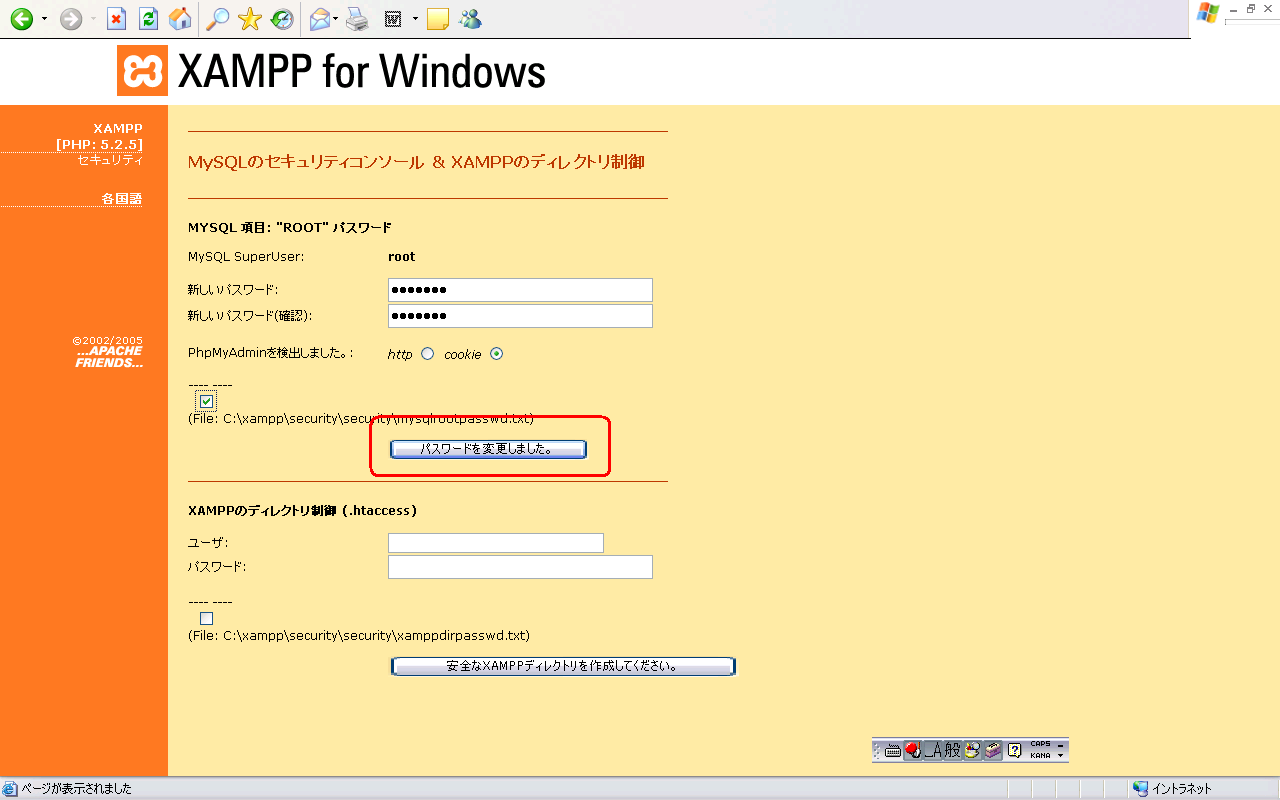The width and height of the screenshot is (1280, 800).
Task: Click 'ページが表示されました' status bar text
Action: coord(76,788)
